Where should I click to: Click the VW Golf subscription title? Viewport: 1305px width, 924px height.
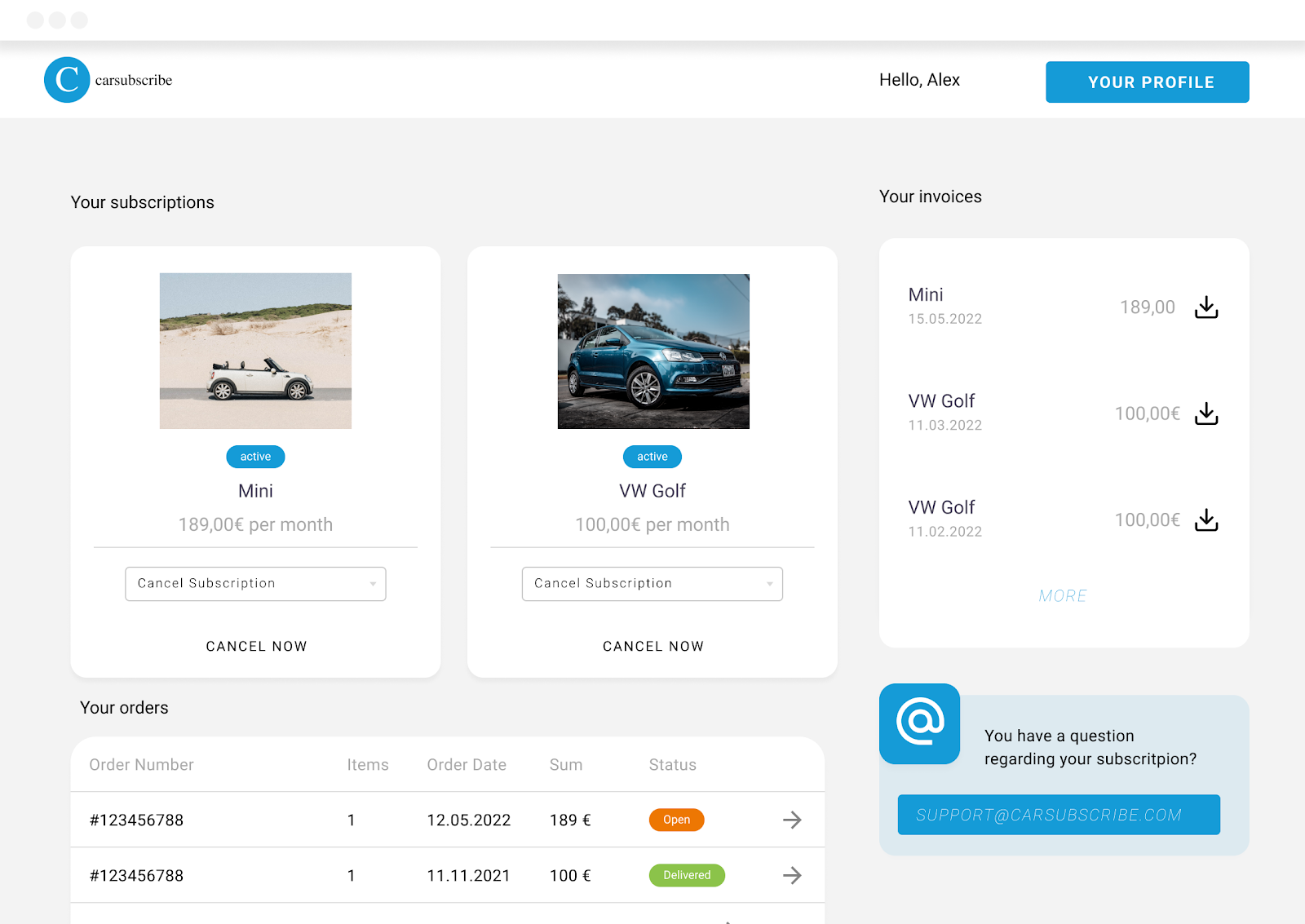652,491
